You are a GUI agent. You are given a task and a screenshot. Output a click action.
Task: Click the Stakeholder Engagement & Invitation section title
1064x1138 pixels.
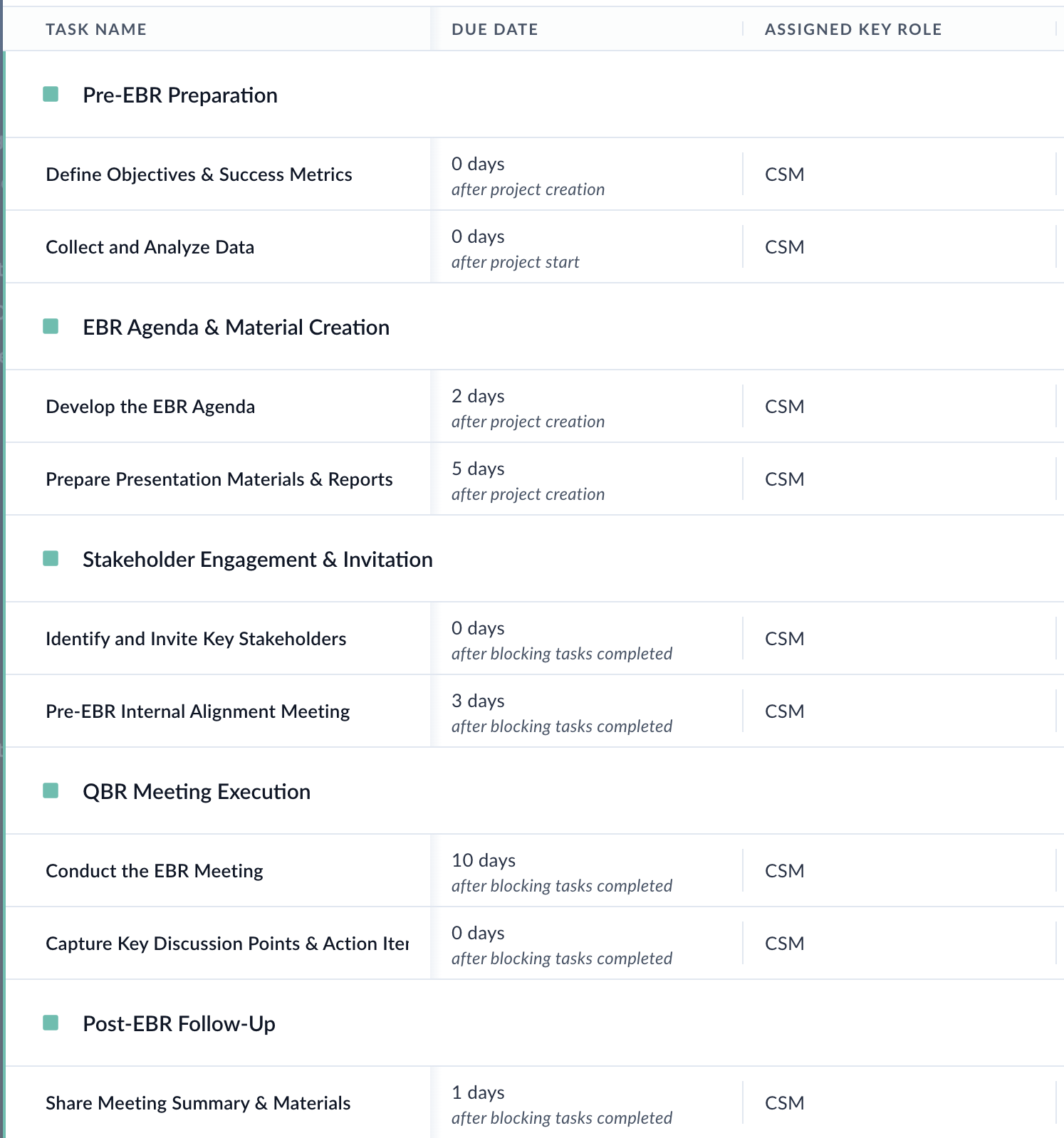tap(257, 560)
